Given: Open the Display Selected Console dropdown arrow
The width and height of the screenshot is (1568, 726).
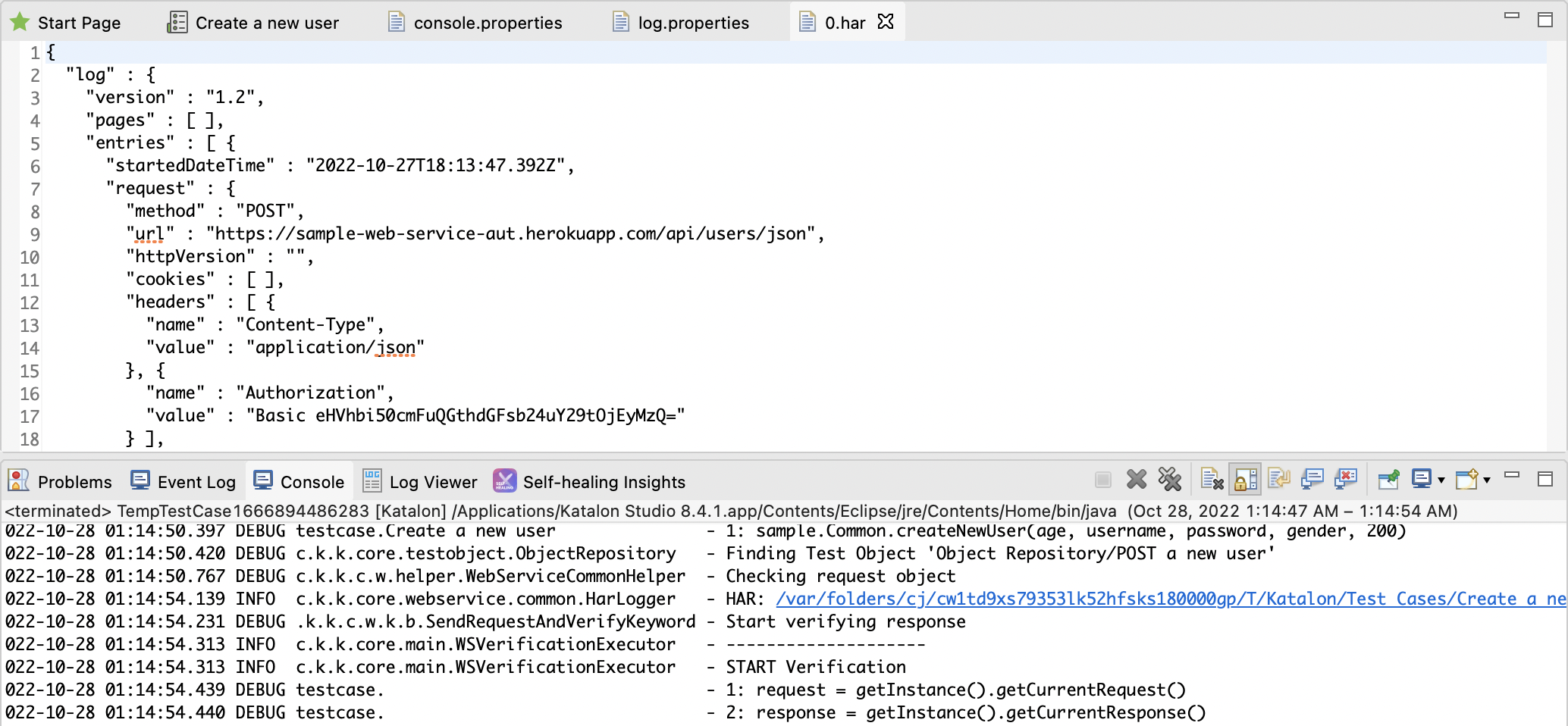Looking at the screenshot, I should [x=1441, y=480].
